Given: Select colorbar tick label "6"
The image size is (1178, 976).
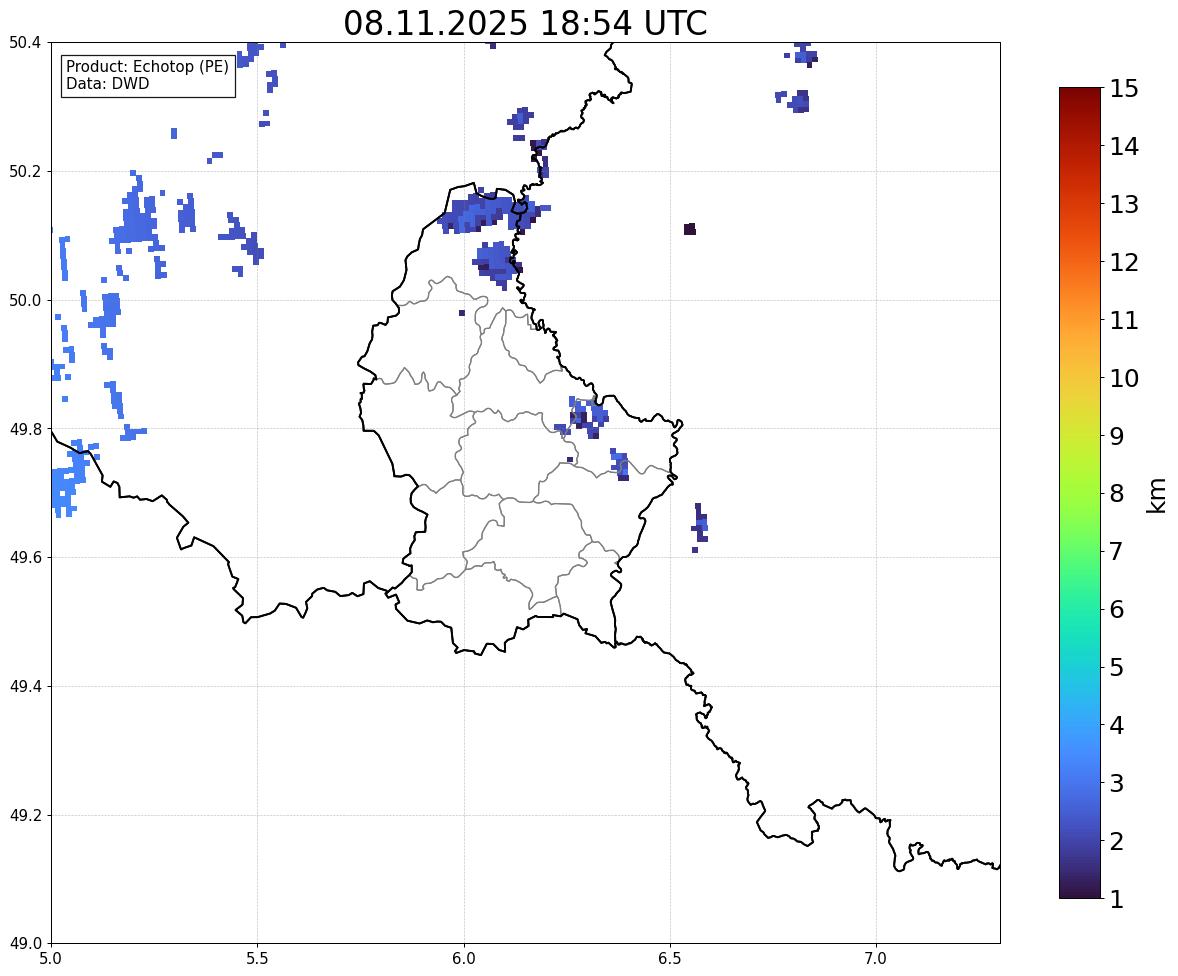Looking at the screenshot, I should tap(1116, 609).
